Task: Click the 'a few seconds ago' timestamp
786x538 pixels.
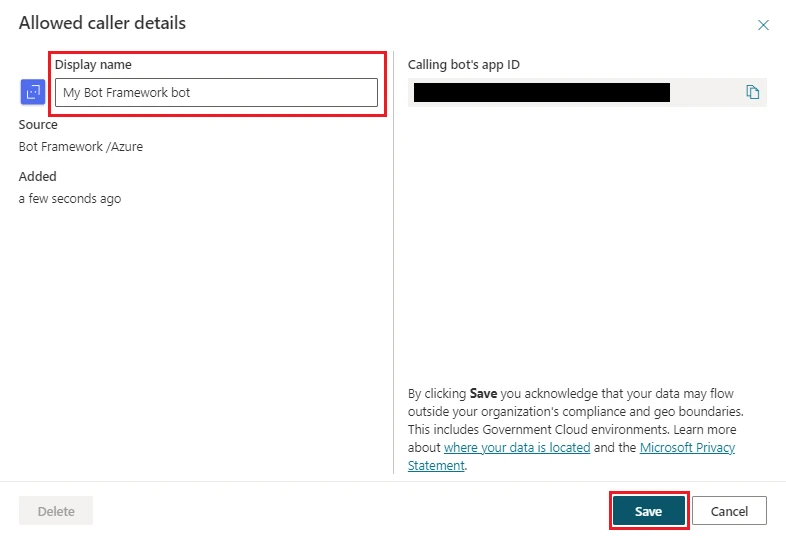Action: tap(70, 199)
